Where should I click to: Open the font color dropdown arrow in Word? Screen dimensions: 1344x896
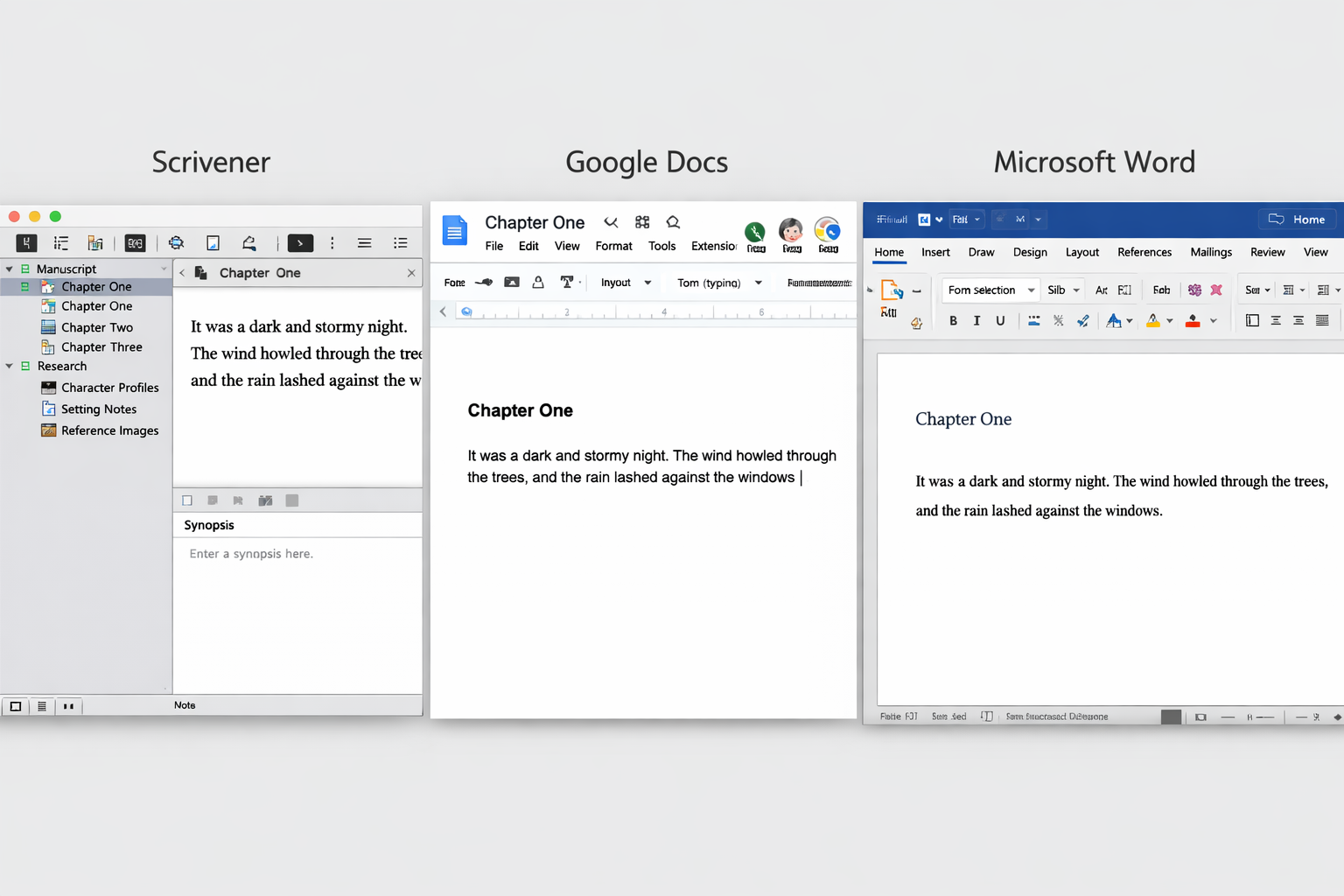(1130, 321)
